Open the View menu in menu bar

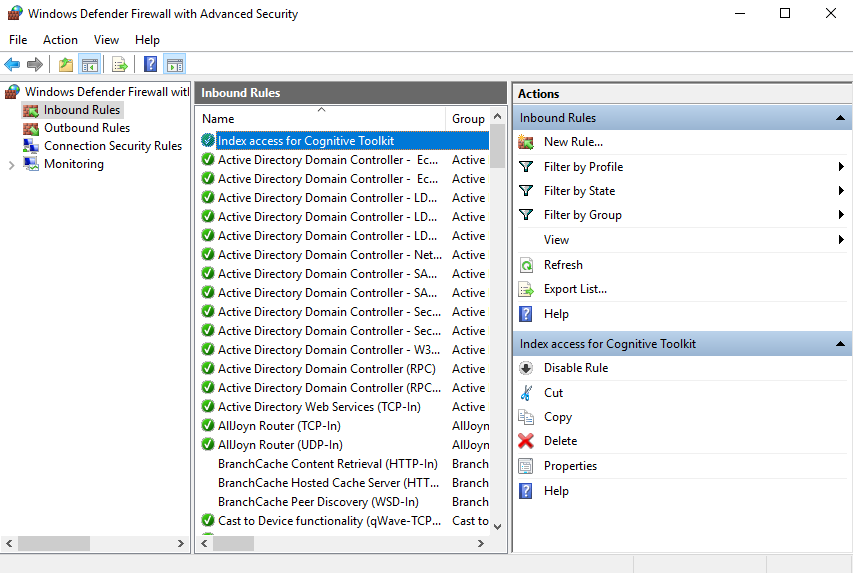106,40
